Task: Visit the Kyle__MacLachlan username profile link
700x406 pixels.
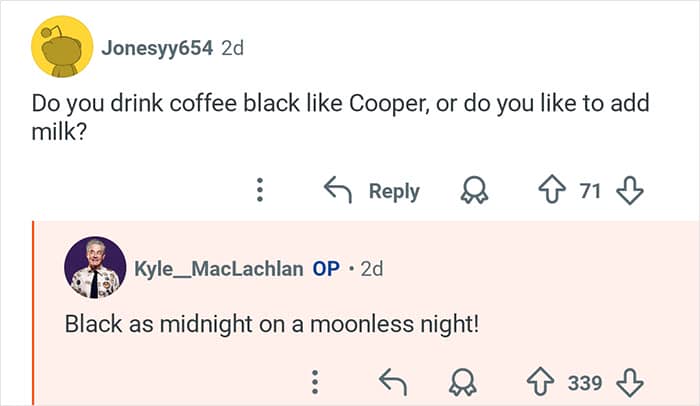Action: 219,269
